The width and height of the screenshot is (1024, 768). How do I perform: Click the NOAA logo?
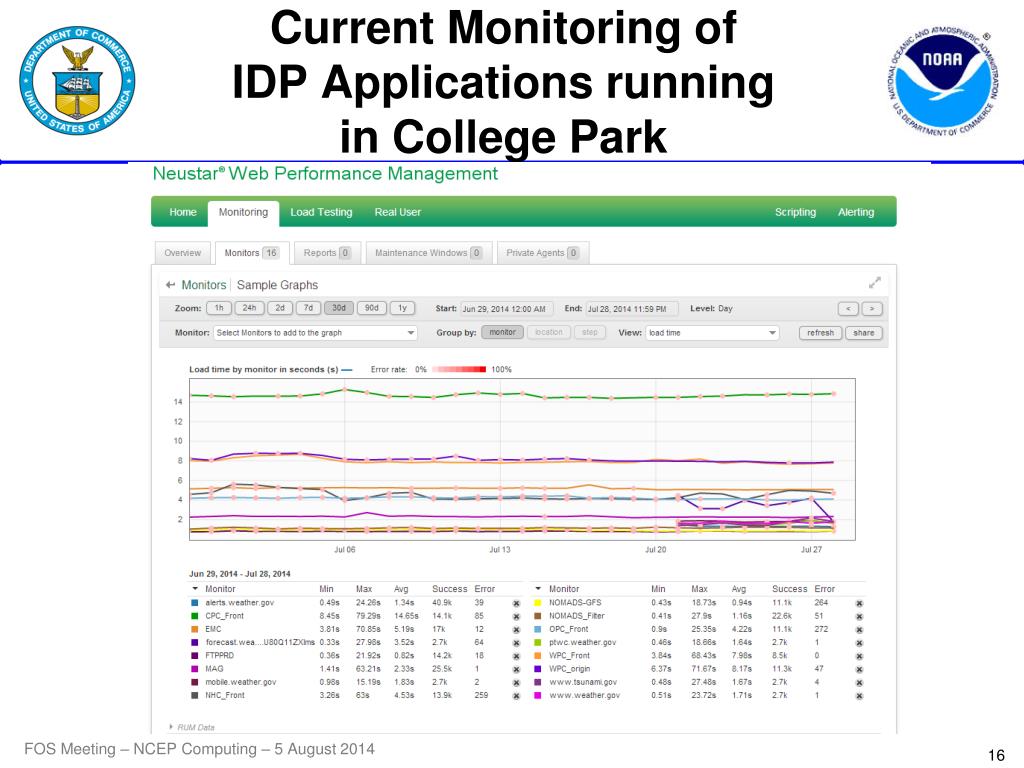(x=942, y=82)
